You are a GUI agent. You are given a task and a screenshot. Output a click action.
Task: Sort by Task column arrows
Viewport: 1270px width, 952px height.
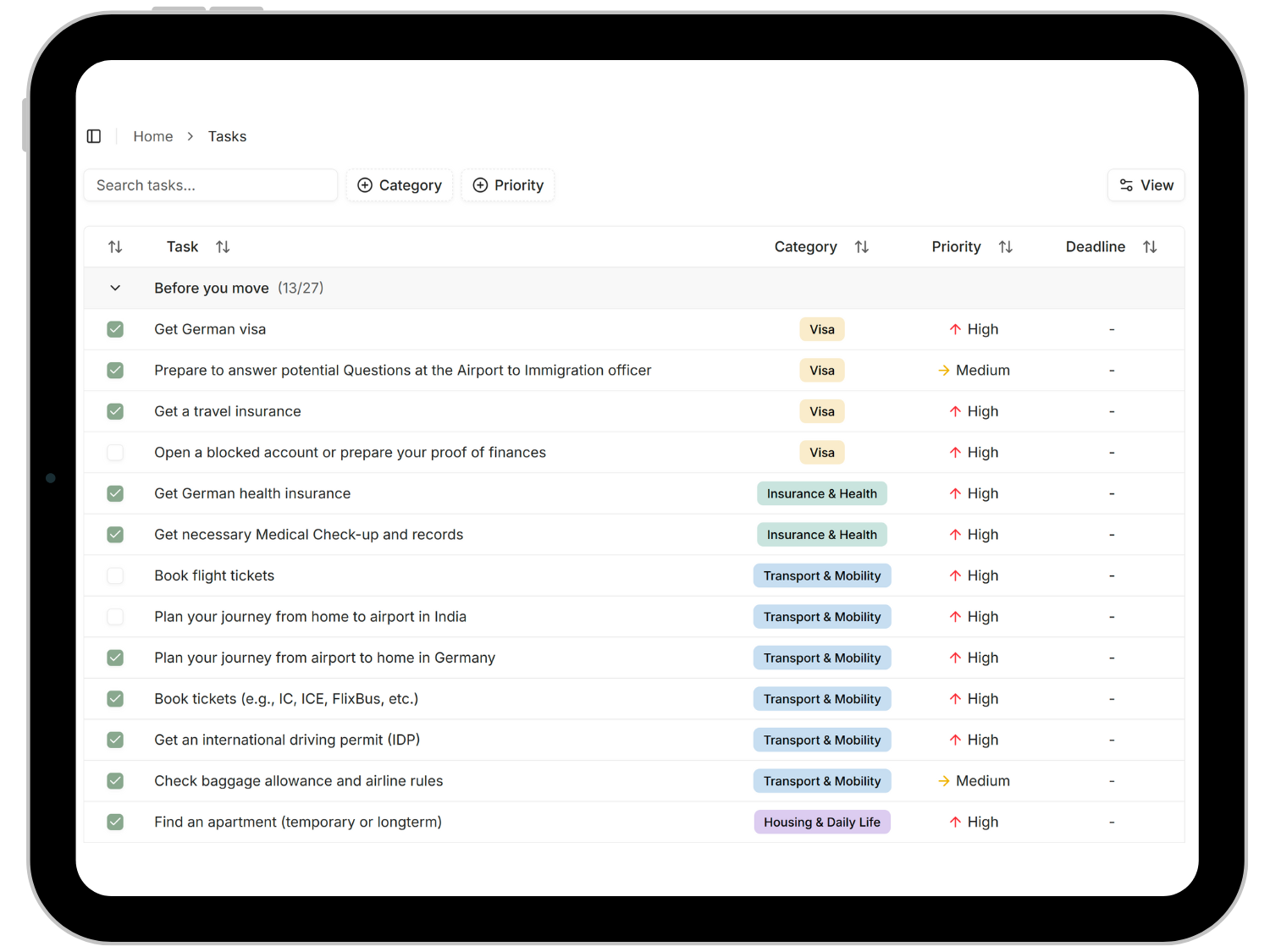point(223,247)
